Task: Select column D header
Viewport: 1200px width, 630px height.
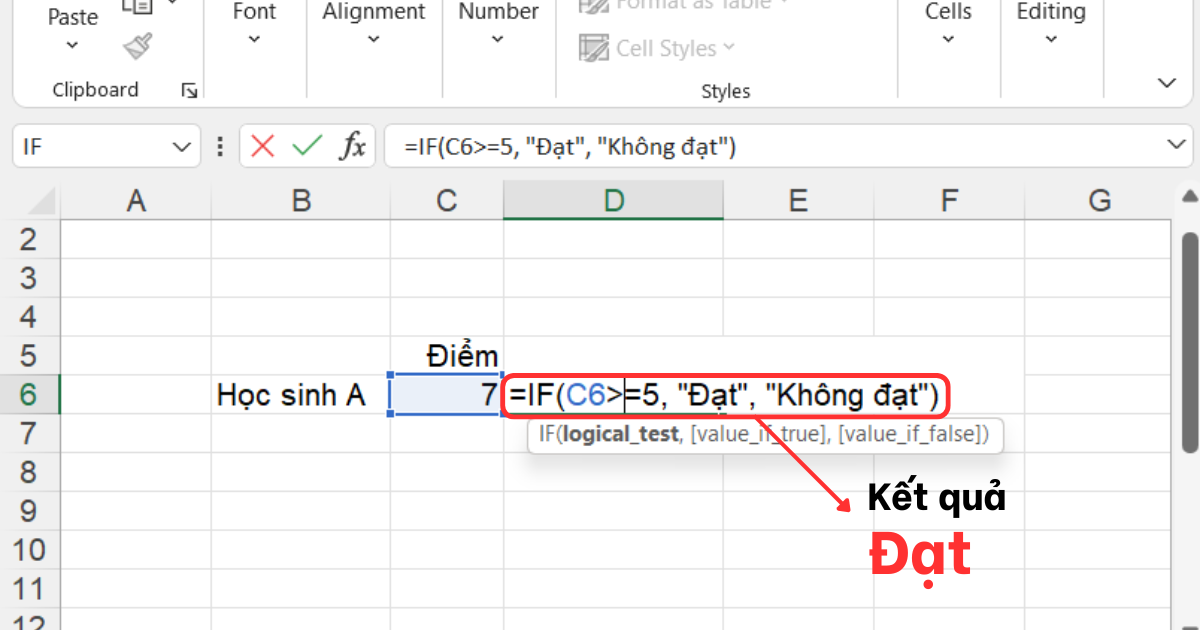Action: click(613, 201)
